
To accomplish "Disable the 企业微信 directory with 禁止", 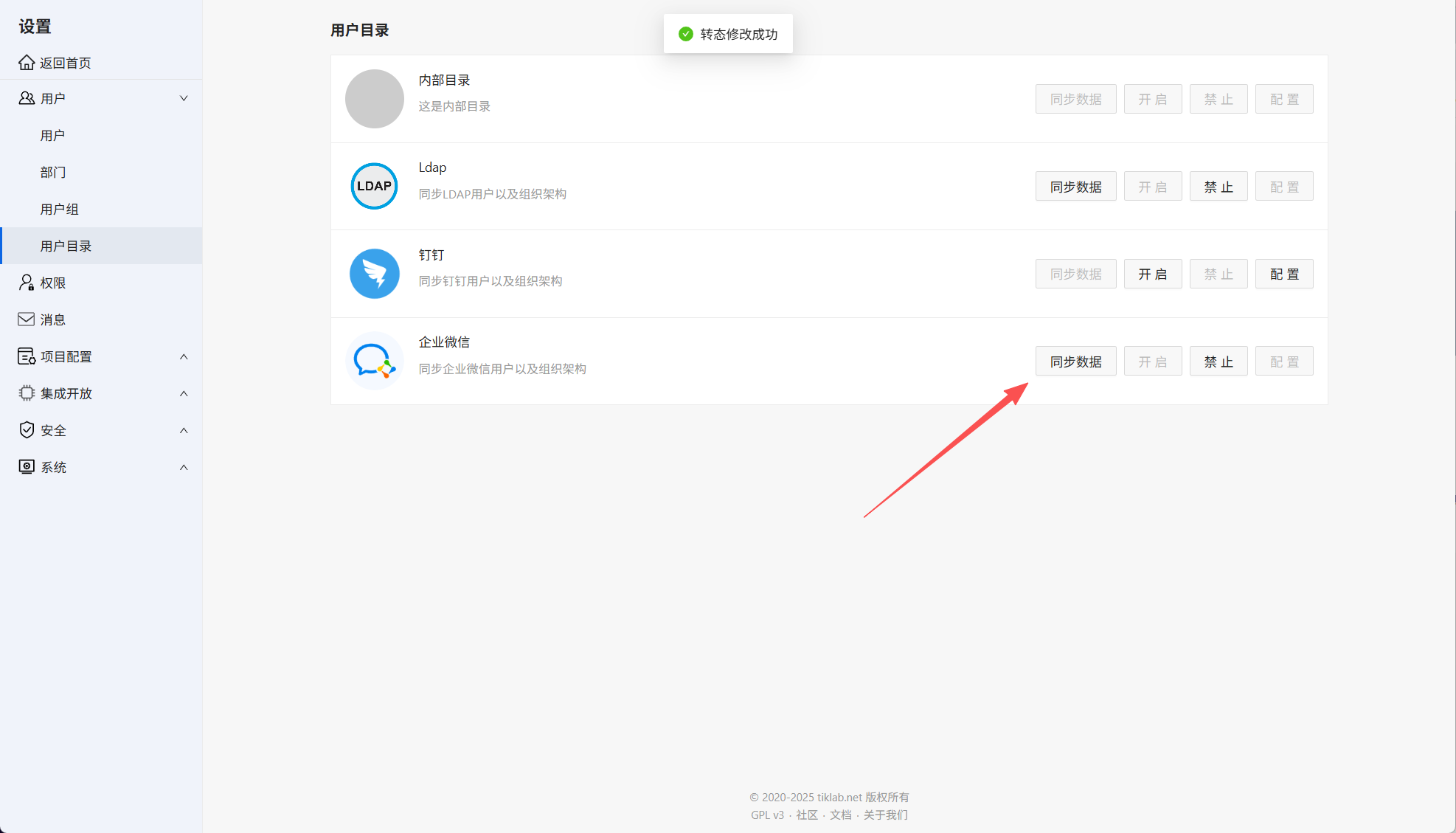I will [x=1218, y=362].
